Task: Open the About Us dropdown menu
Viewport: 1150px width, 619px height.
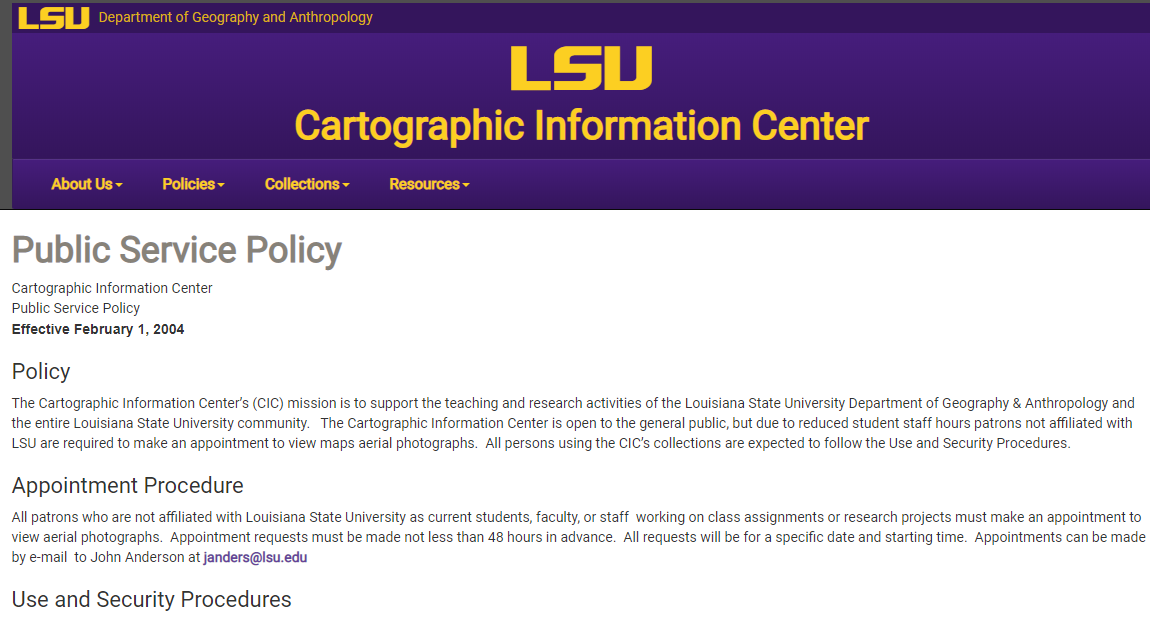Action: (x=87, y=184)
